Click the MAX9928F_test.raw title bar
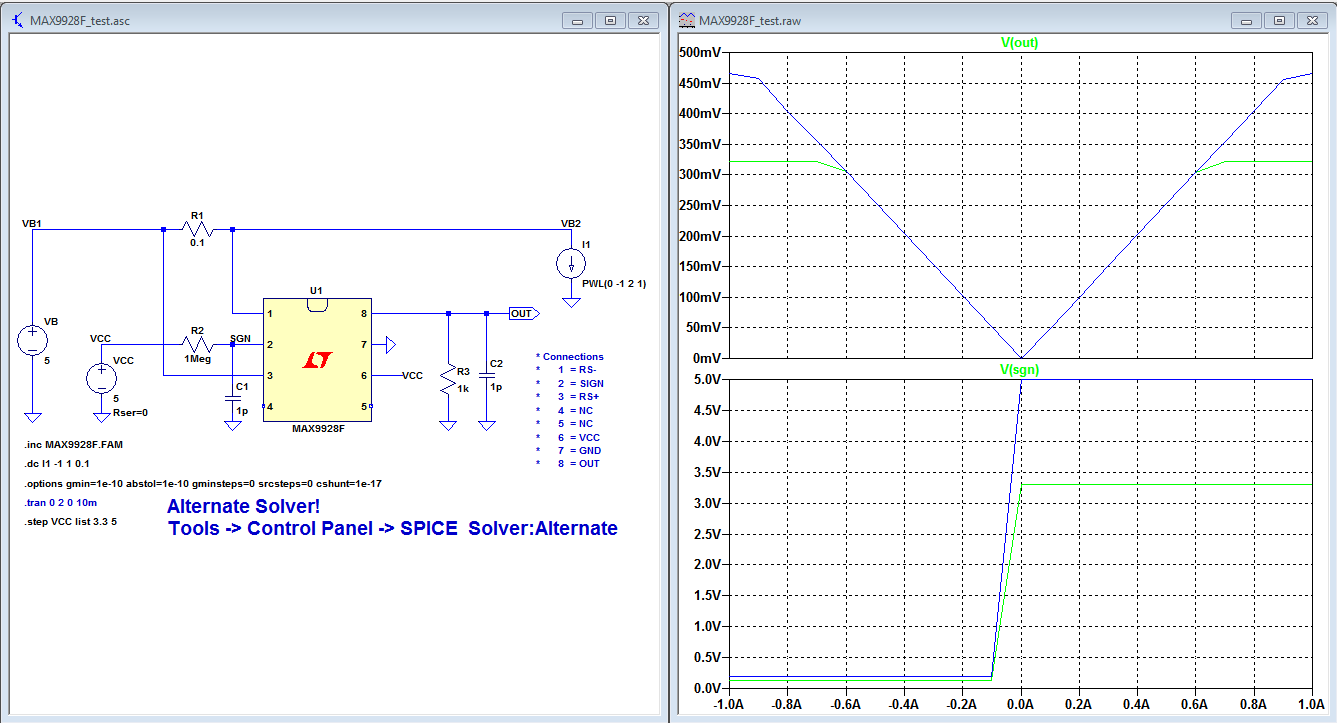This screenshot has height=723, width=1337. (x=1002, y=20)
